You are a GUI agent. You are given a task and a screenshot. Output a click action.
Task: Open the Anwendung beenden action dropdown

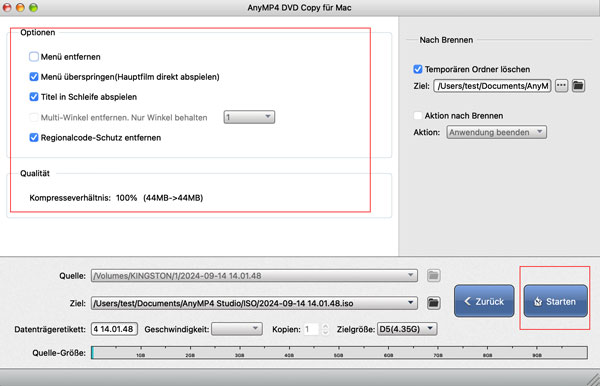(496, 132)
